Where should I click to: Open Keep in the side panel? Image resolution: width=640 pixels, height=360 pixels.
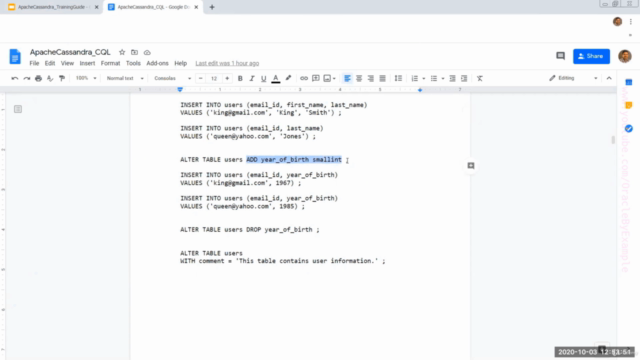[629, 106]
